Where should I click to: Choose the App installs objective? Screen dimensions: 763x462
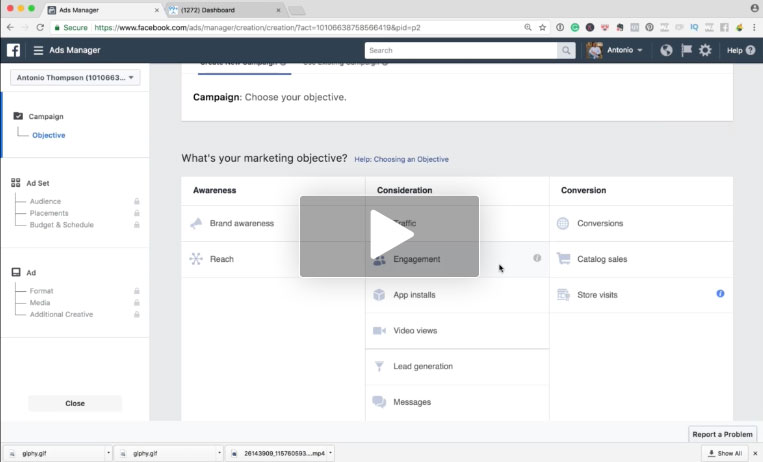(457, 295)
